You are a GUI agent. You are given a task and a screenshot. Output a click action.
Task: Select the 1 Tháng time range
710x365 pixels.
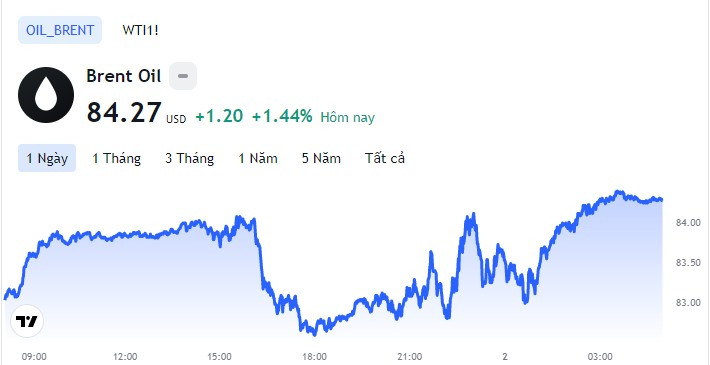pyautogui.click(x=116, y=158)
